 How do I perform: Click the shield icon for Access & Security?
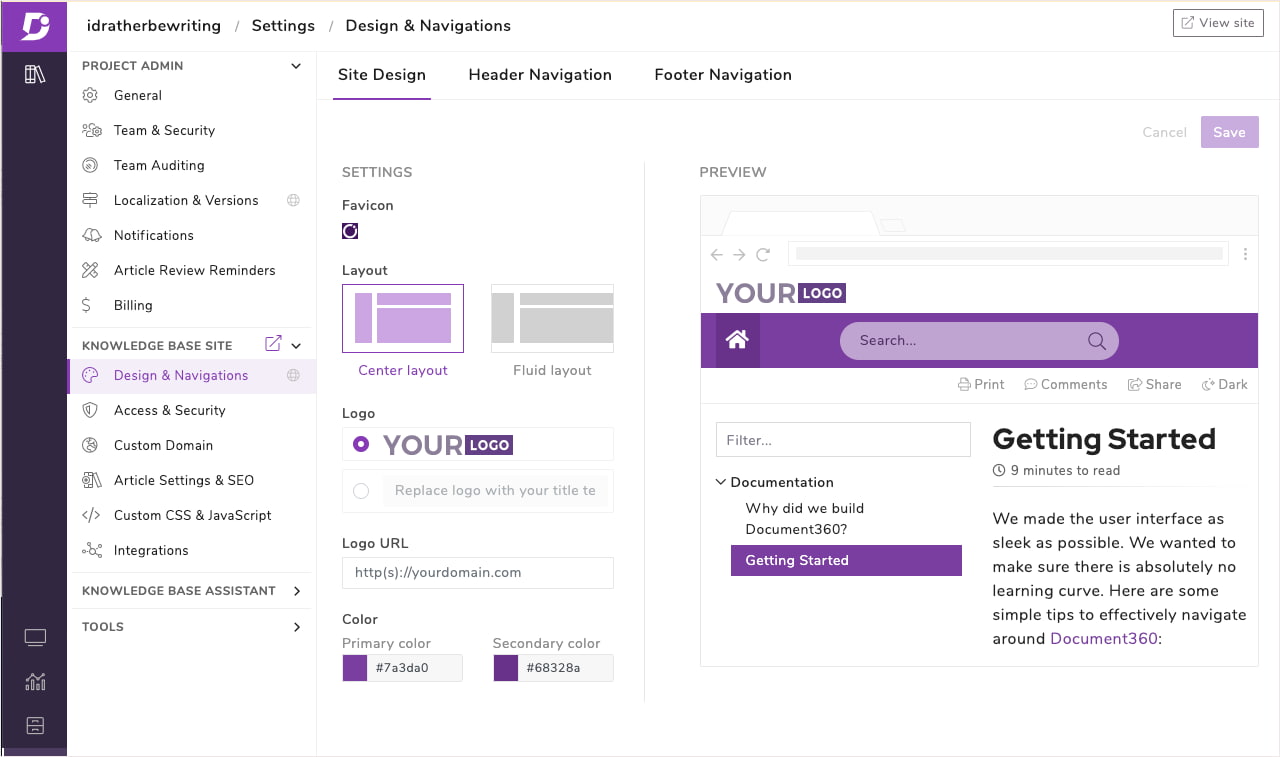tap(90, 410)
